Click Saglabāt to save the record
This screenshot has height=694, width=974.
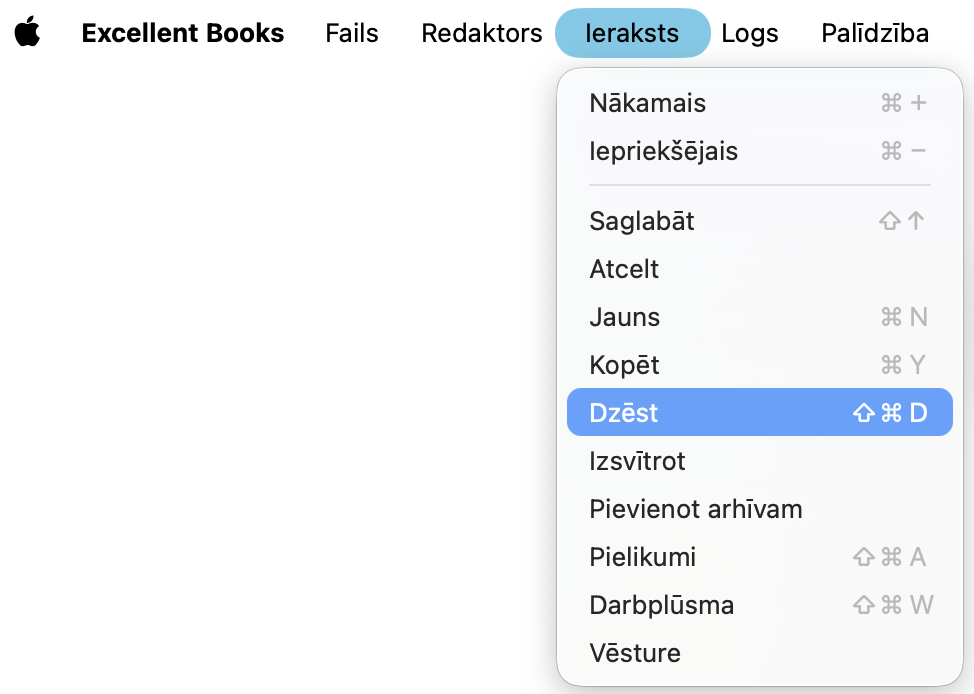pyautogui.click(x=641, y=221)
